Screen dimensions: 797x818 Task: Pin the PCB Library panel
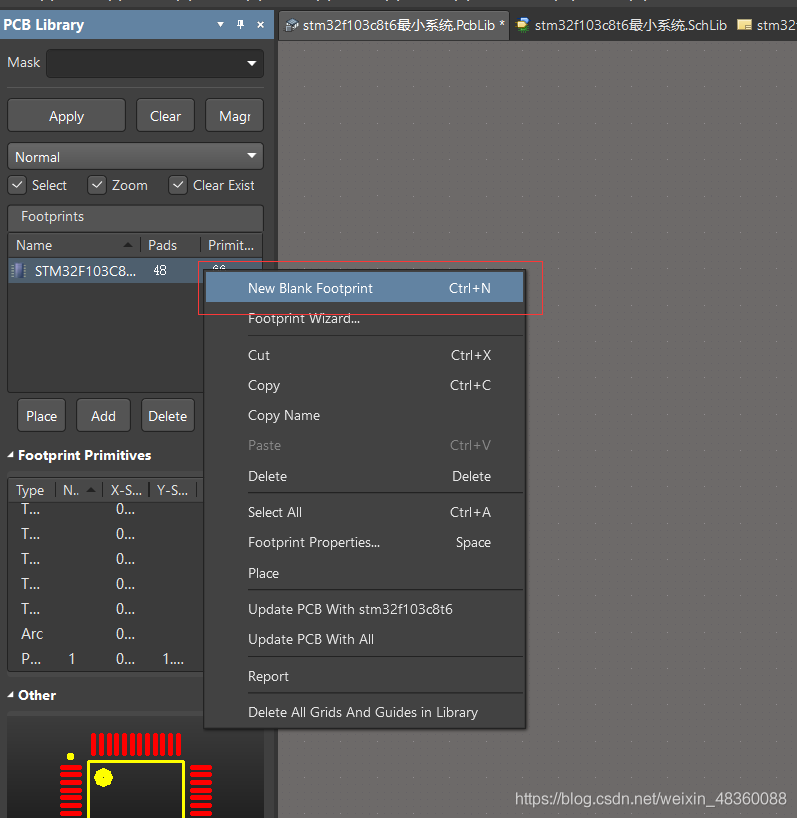coord(240,25)
